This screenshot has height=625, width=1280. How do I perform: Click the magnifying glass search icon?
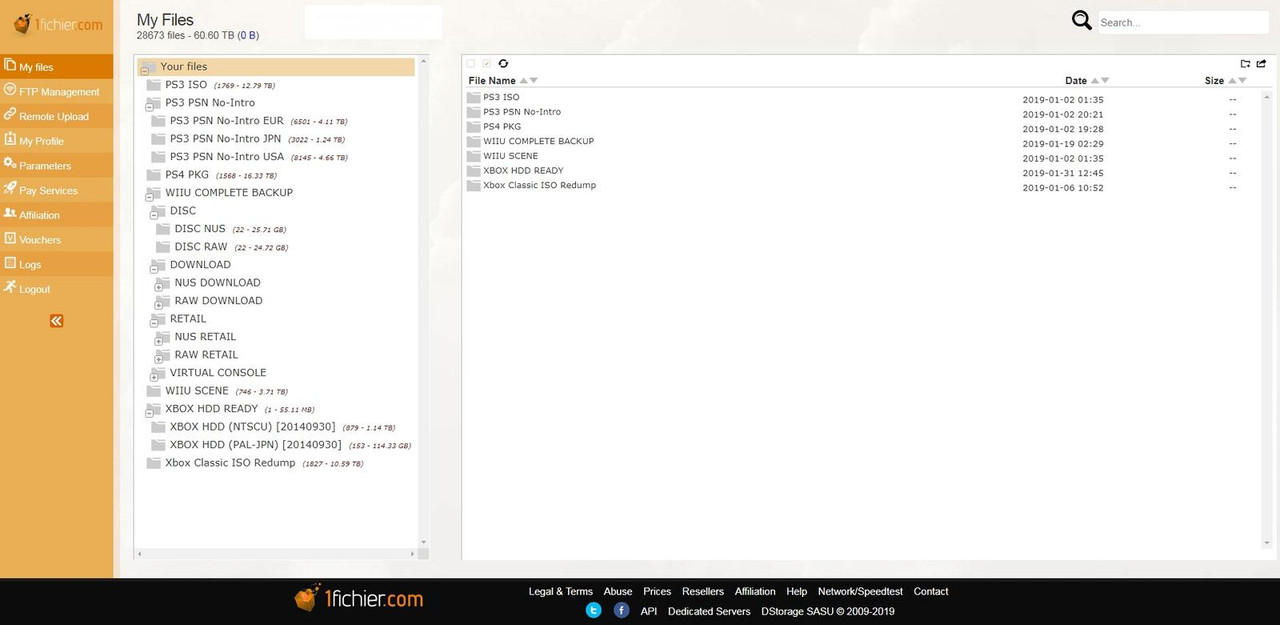coord(1081,21)
